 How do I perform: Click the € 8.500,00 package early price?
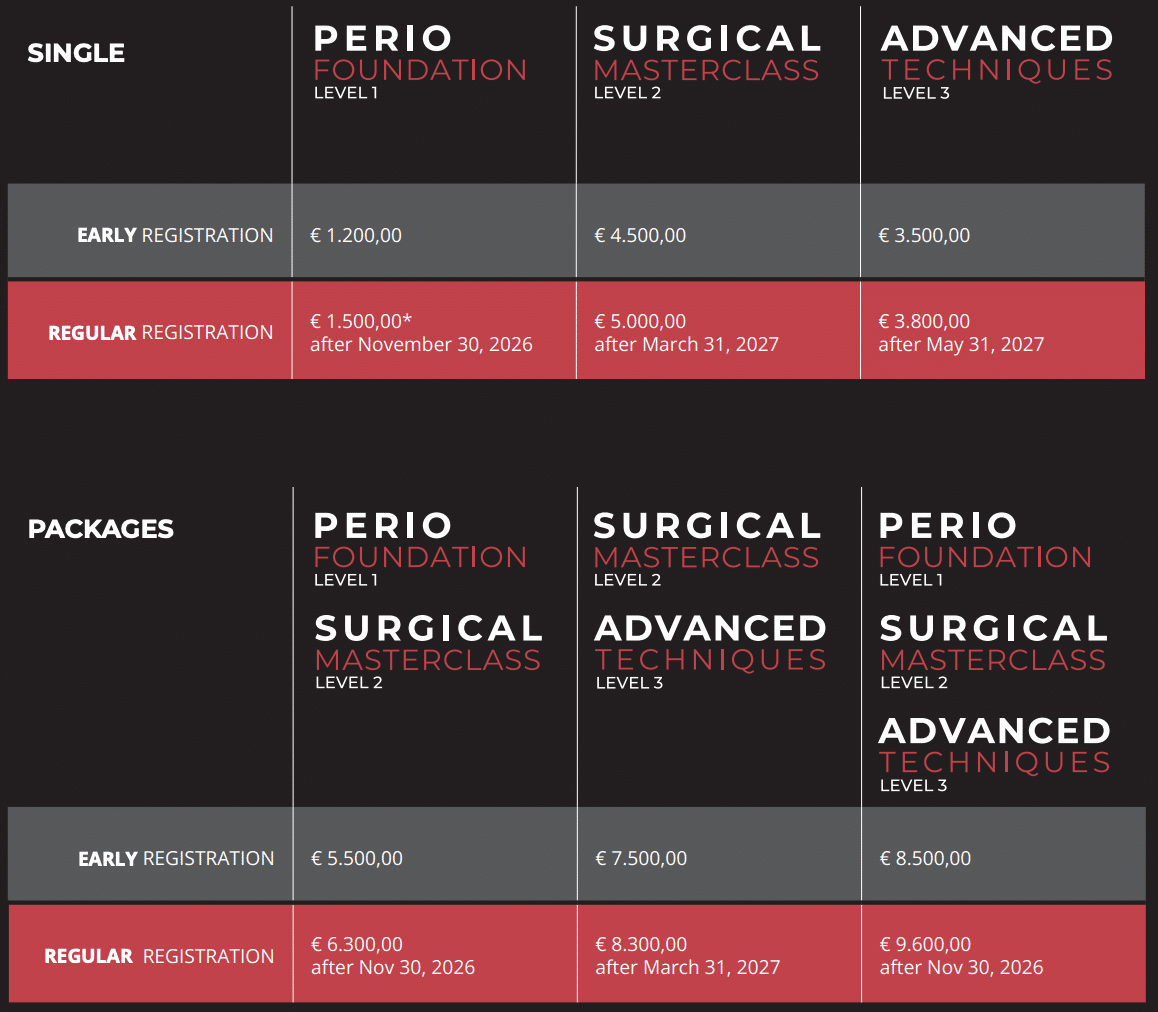coord(925,858)
